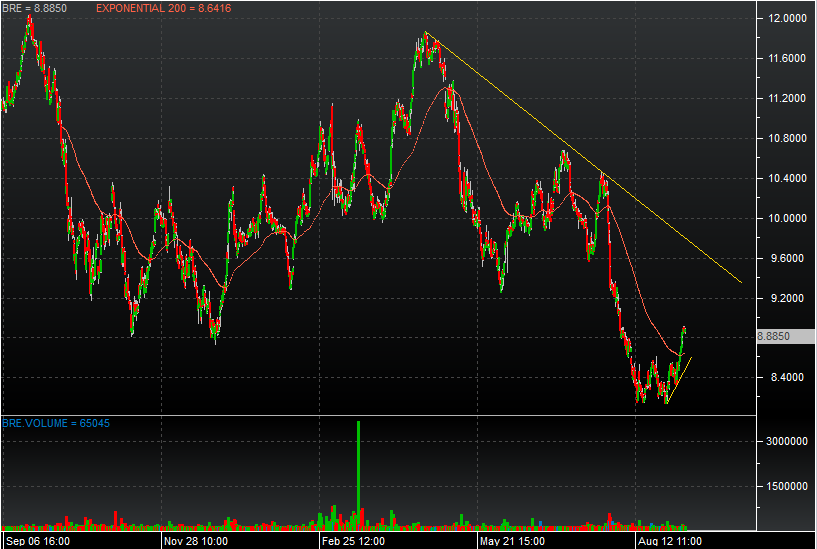Click the 9.2000 price axis label
817x549 pixels.
787,298
